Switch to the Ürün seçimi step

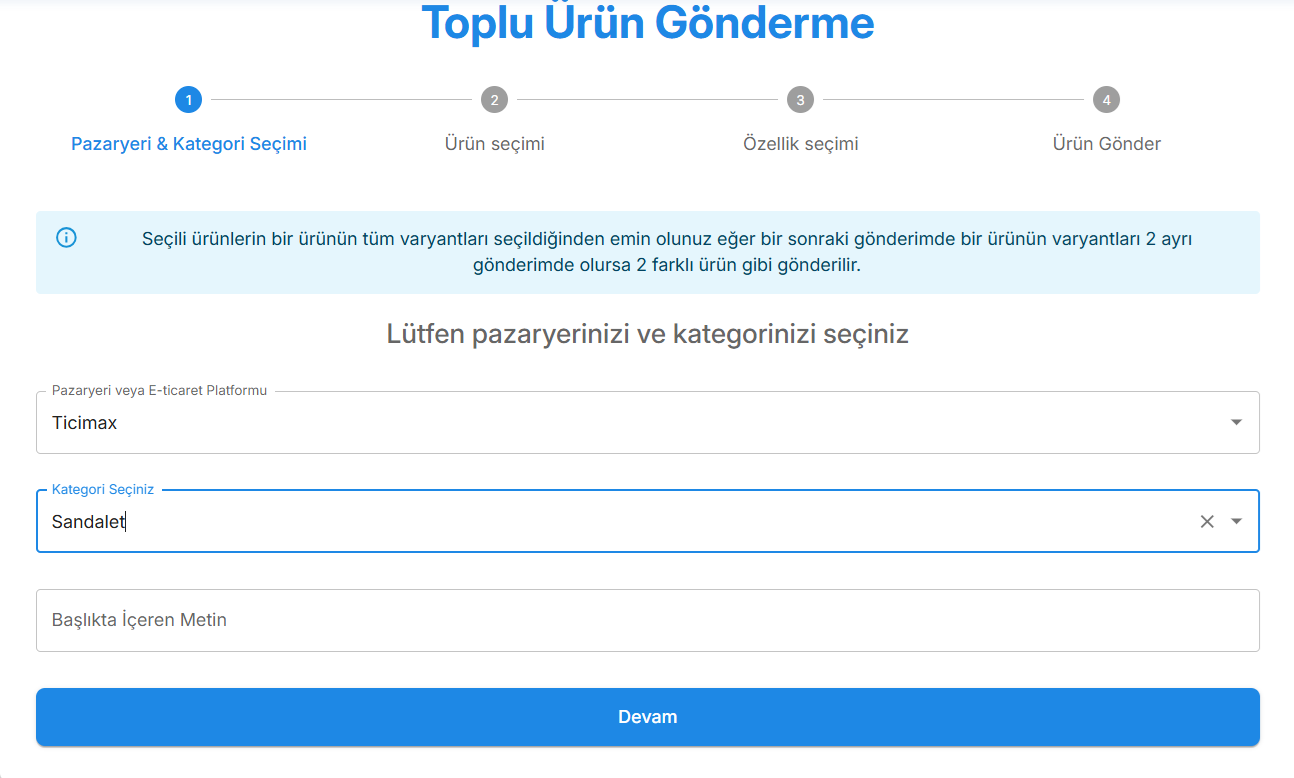[x=494, y=143]
